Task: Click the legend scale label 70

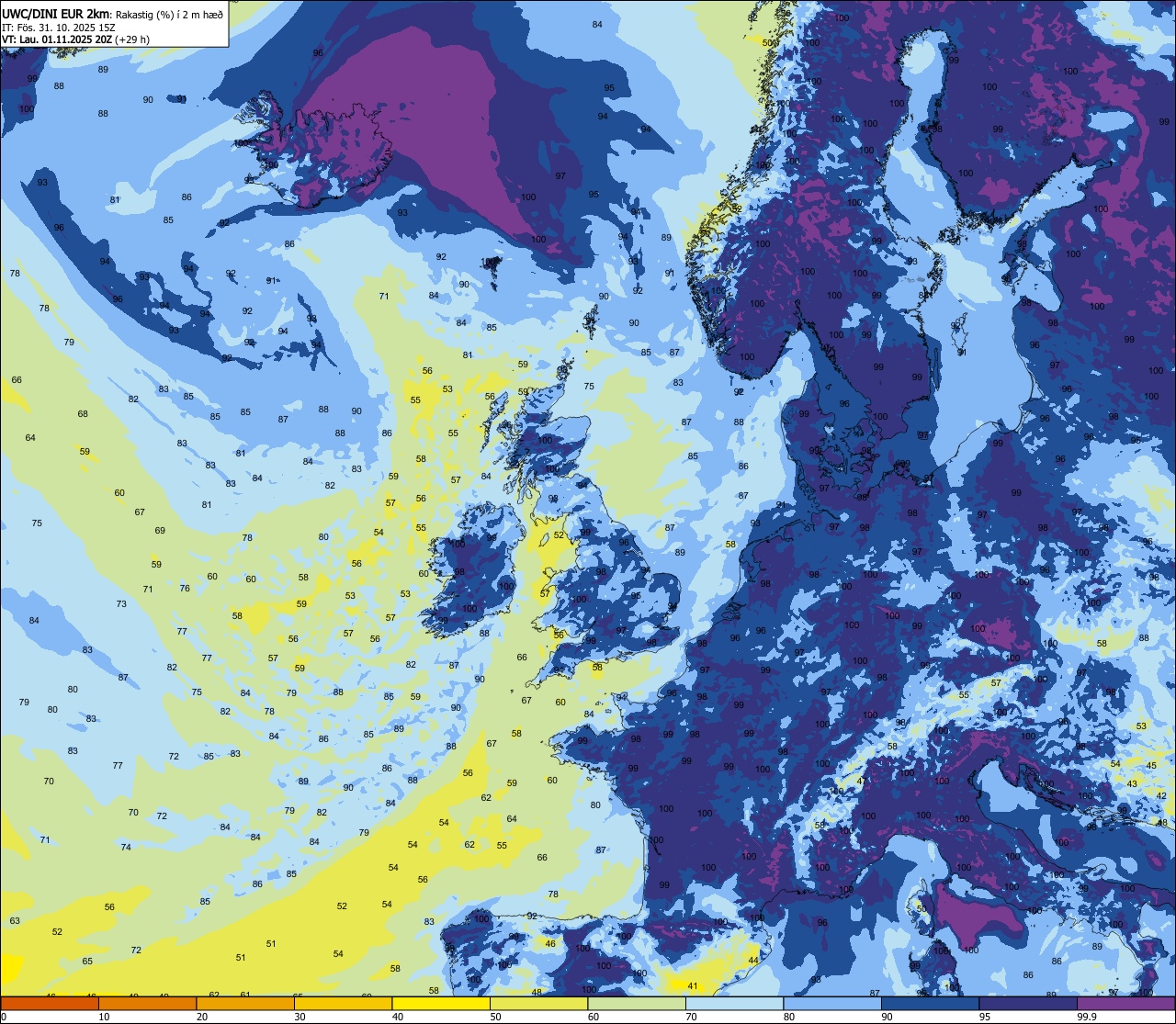Action: (691, 1017)
